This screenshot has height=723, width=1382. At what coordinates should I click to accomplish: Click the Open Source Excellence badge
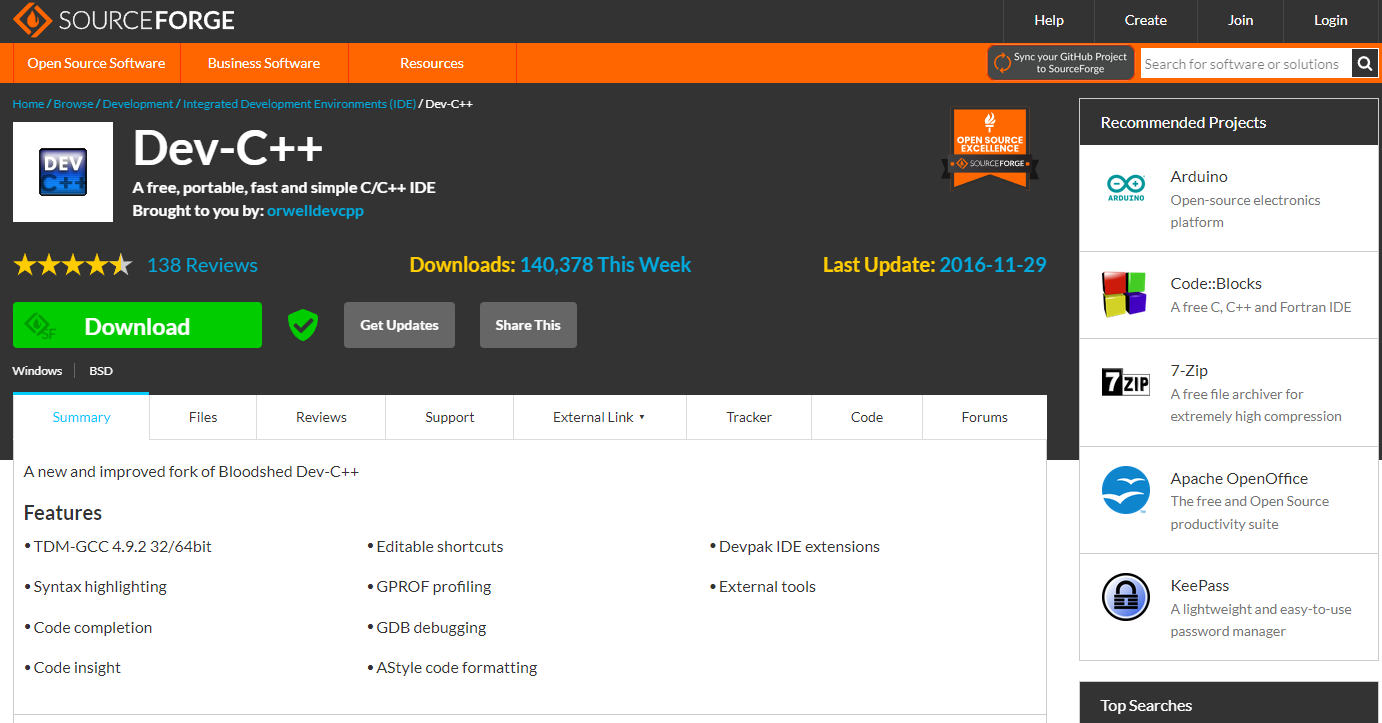point(990,147)
